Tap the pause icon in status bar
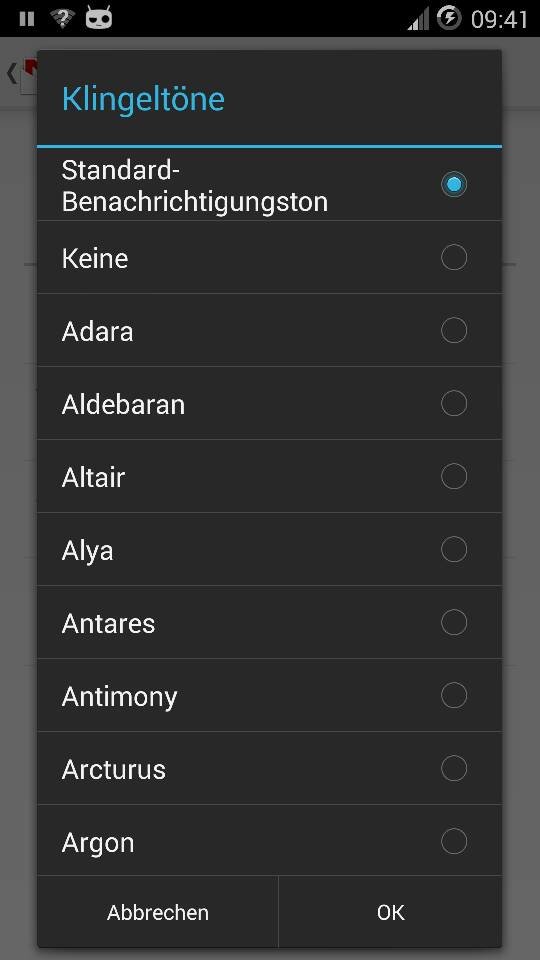540x960 pixels. tap(27, 18)
